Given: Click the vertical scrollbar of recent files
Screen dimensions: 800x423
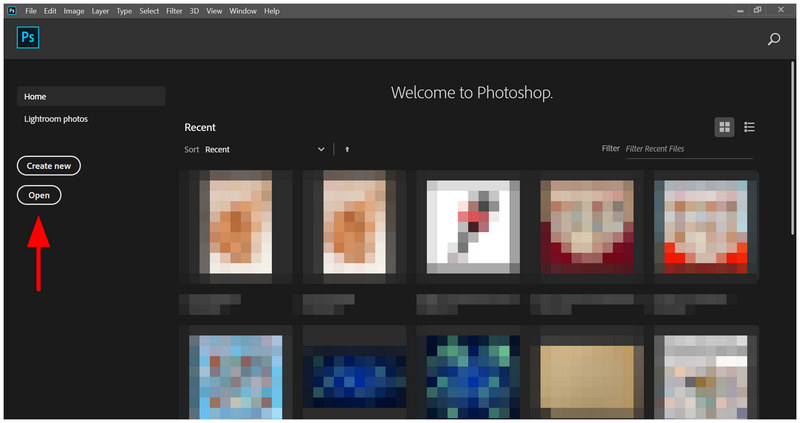Looking at the screenshot, I should click(x=793, y=148).
